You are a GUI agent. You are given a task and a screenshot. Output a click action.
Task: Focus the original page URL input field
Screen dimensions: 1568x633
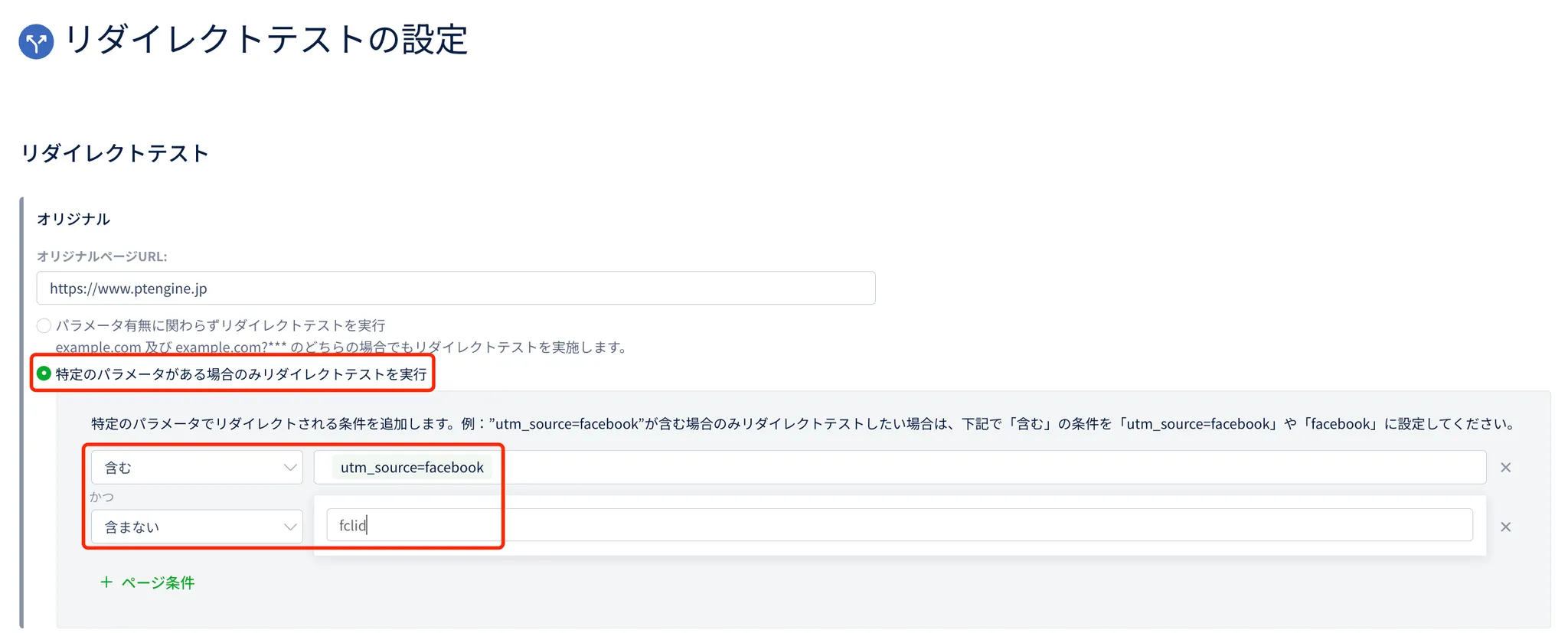pos(456,289)
